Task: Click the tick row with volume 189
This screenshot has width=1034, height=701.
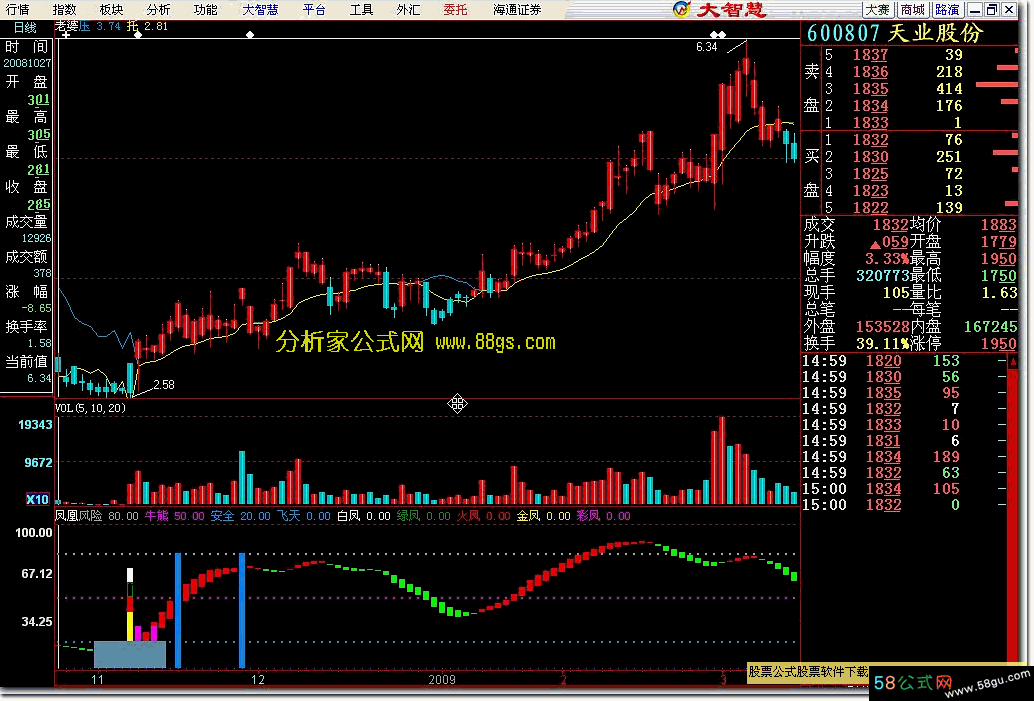Action: pyautogui.click(x=904, y=457)
